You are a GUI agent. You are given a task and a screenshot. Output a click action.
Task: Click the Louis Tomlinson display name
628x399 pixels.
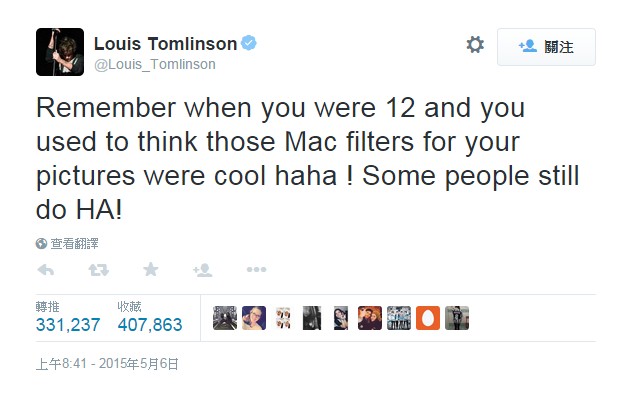tap(165, 44)
